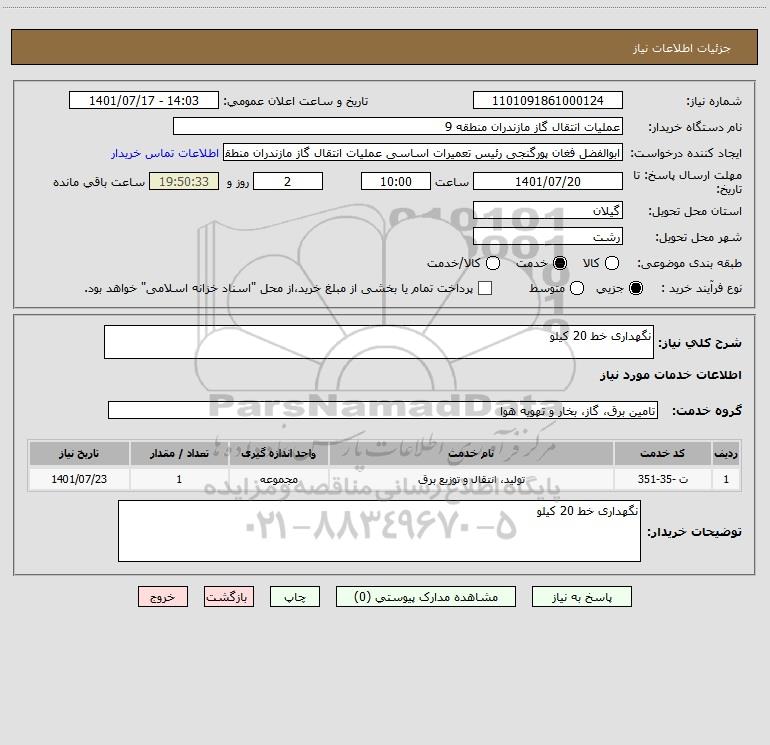The image size is (770, 745).
Task: Select the خدمت radio button
Action: click(559, 263)
